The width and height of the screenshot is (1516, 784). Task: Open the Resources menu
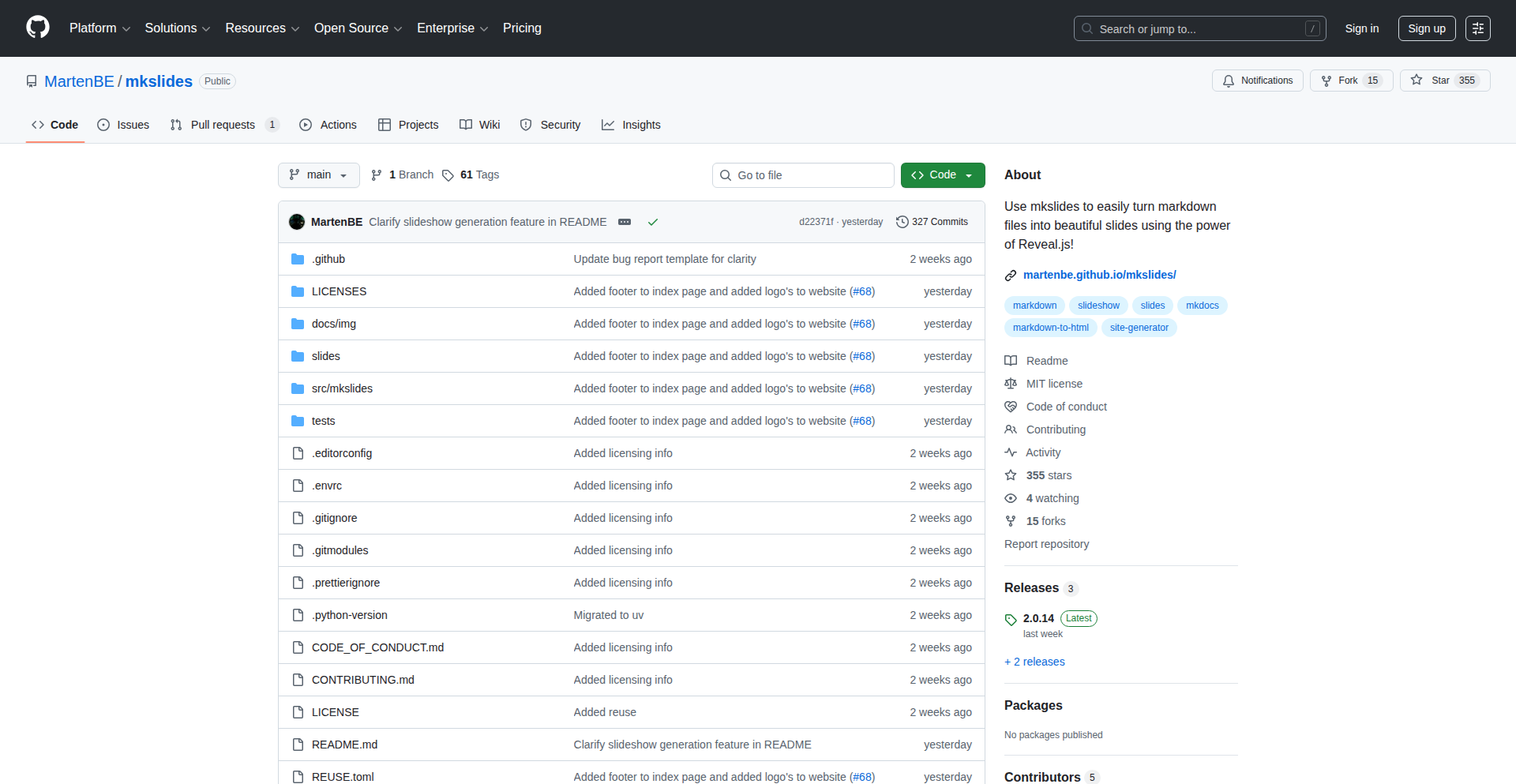coord(261,28)
